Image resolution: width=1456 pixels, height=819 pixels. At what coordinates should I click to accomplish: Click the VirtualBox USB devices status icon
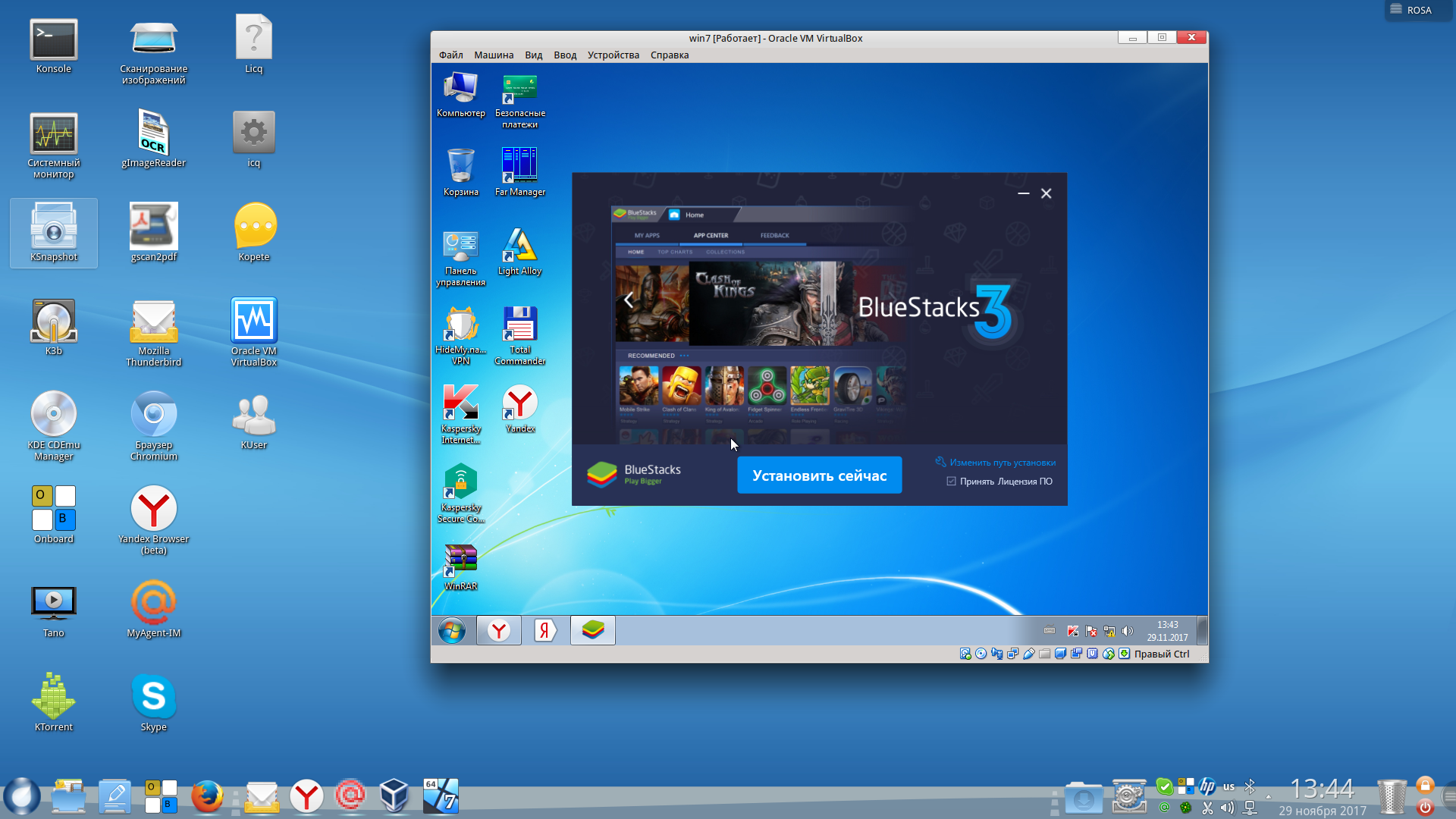(1028, 654)
